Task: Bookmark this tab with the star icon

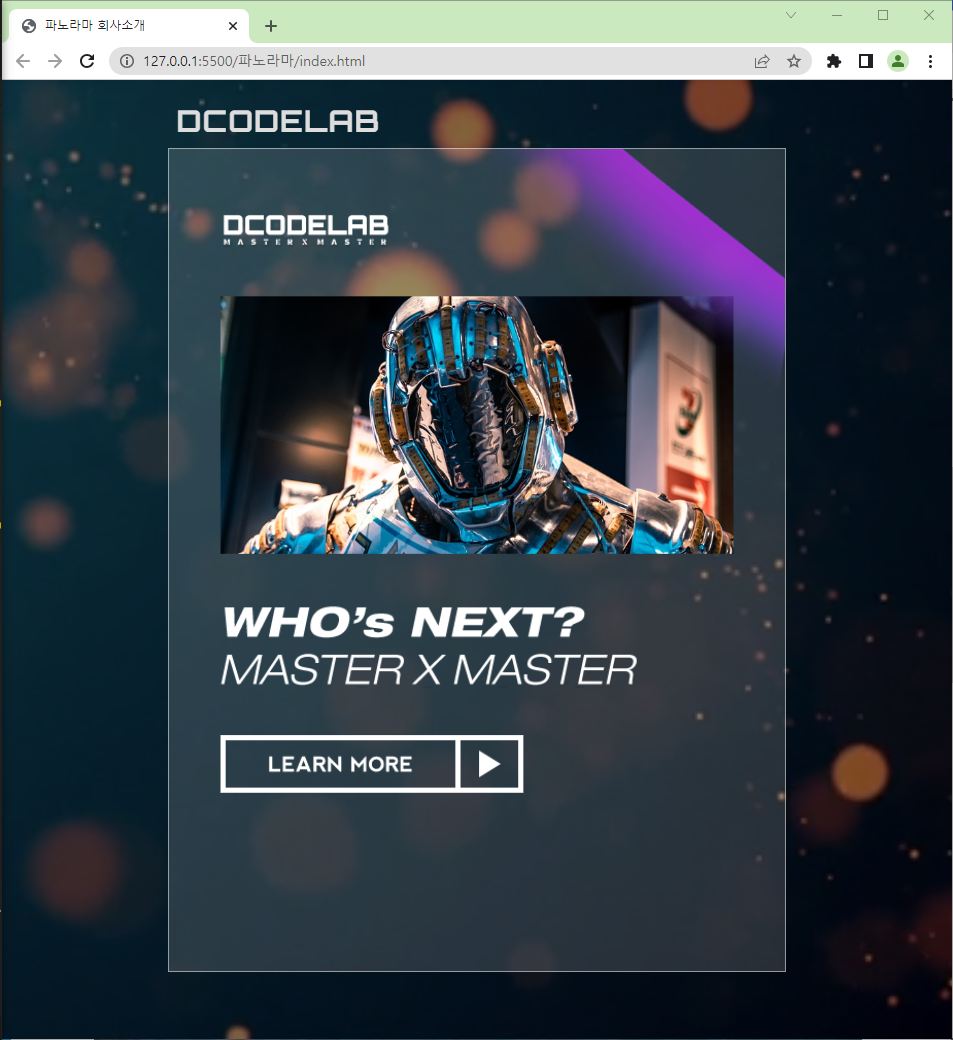Action: point(794,61)
